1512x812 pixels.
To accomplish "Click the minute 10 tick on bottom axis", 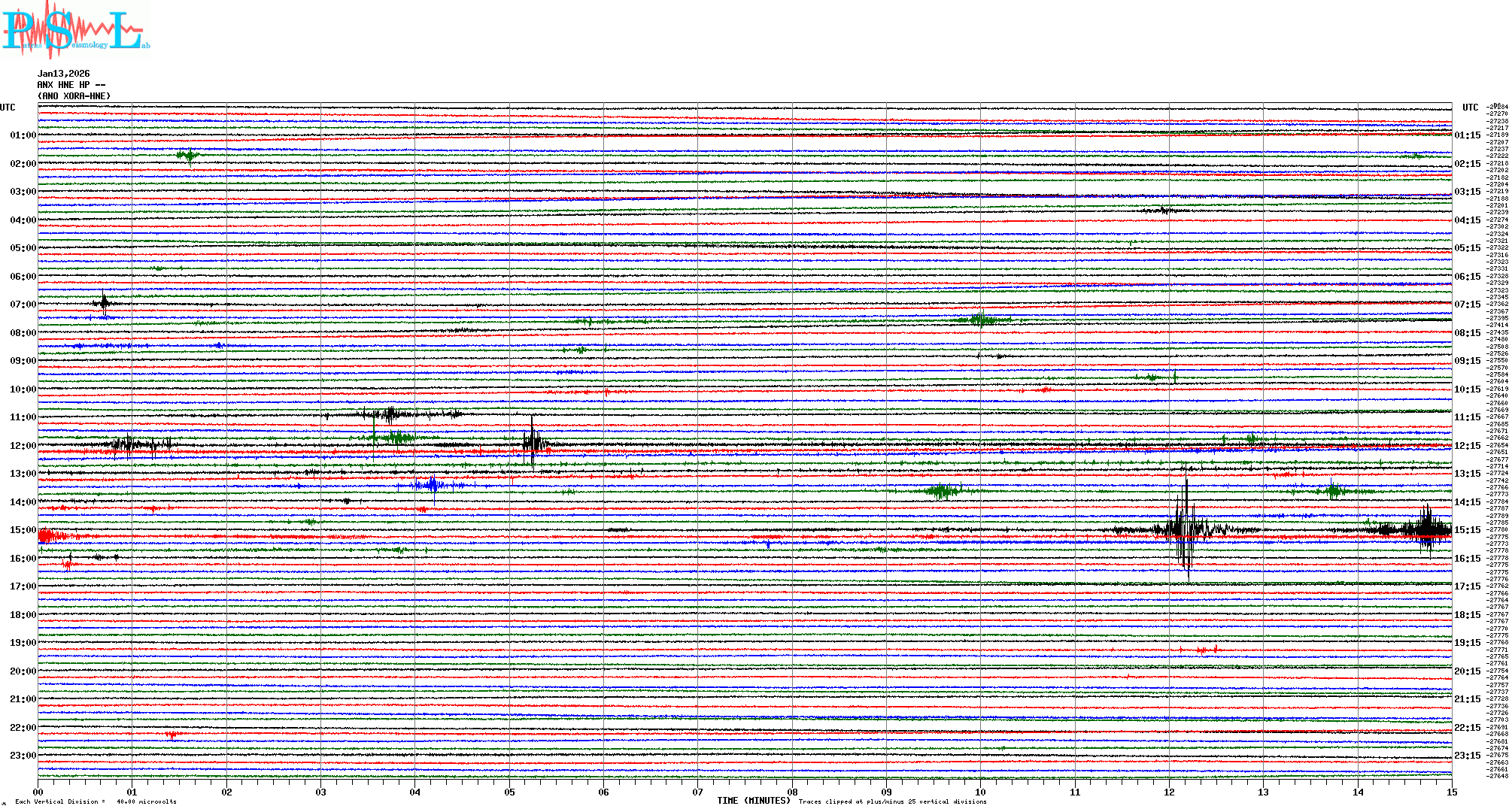I will tap(980, 792).
